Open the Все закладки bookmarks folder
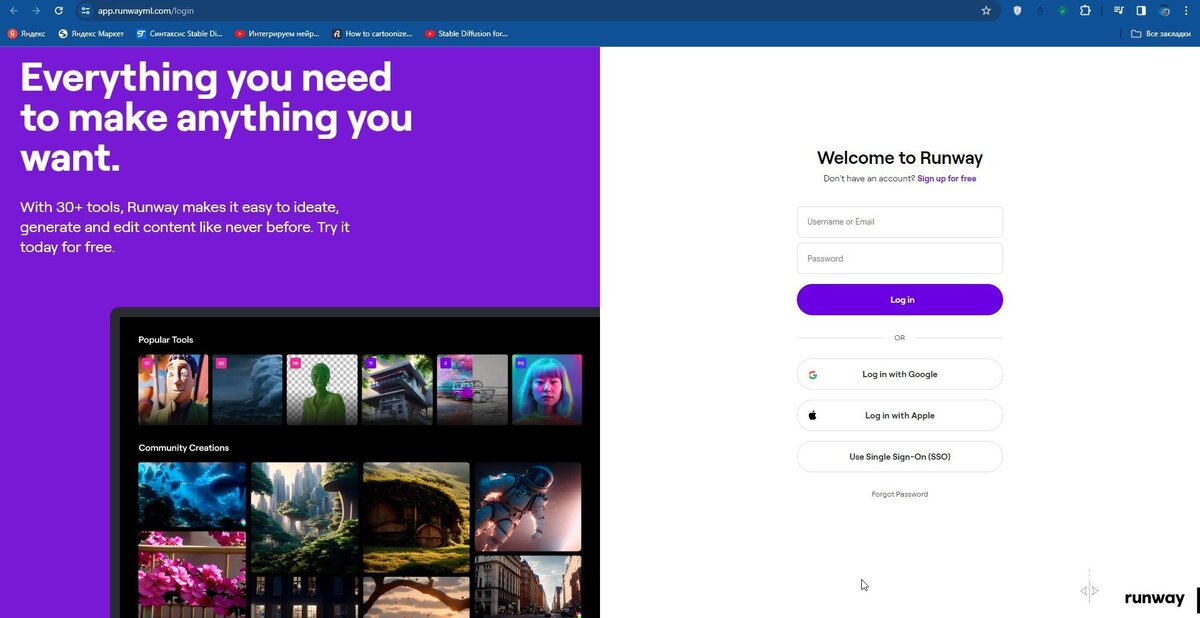Screen dimensions: 1200x618 pyautogui.click(x=1161, y=33)
